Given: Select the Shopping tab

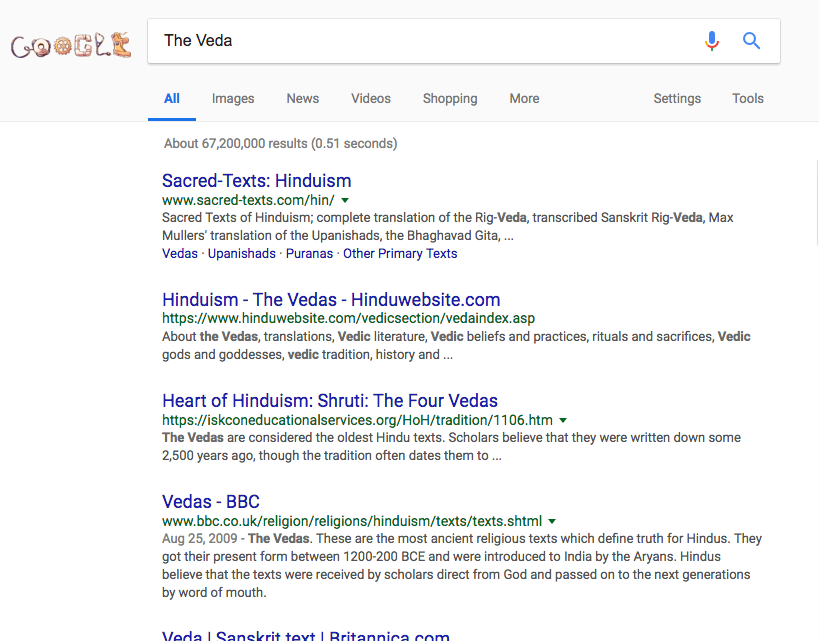Looking at the screenshot, I should tap(450, 99).
